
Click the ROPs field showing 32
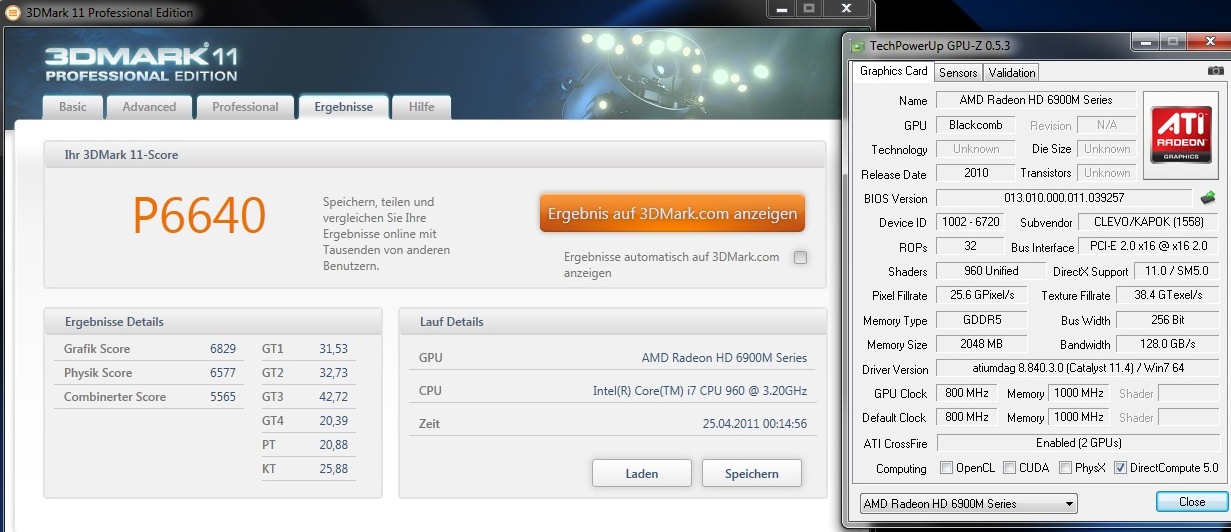point(968,246)
